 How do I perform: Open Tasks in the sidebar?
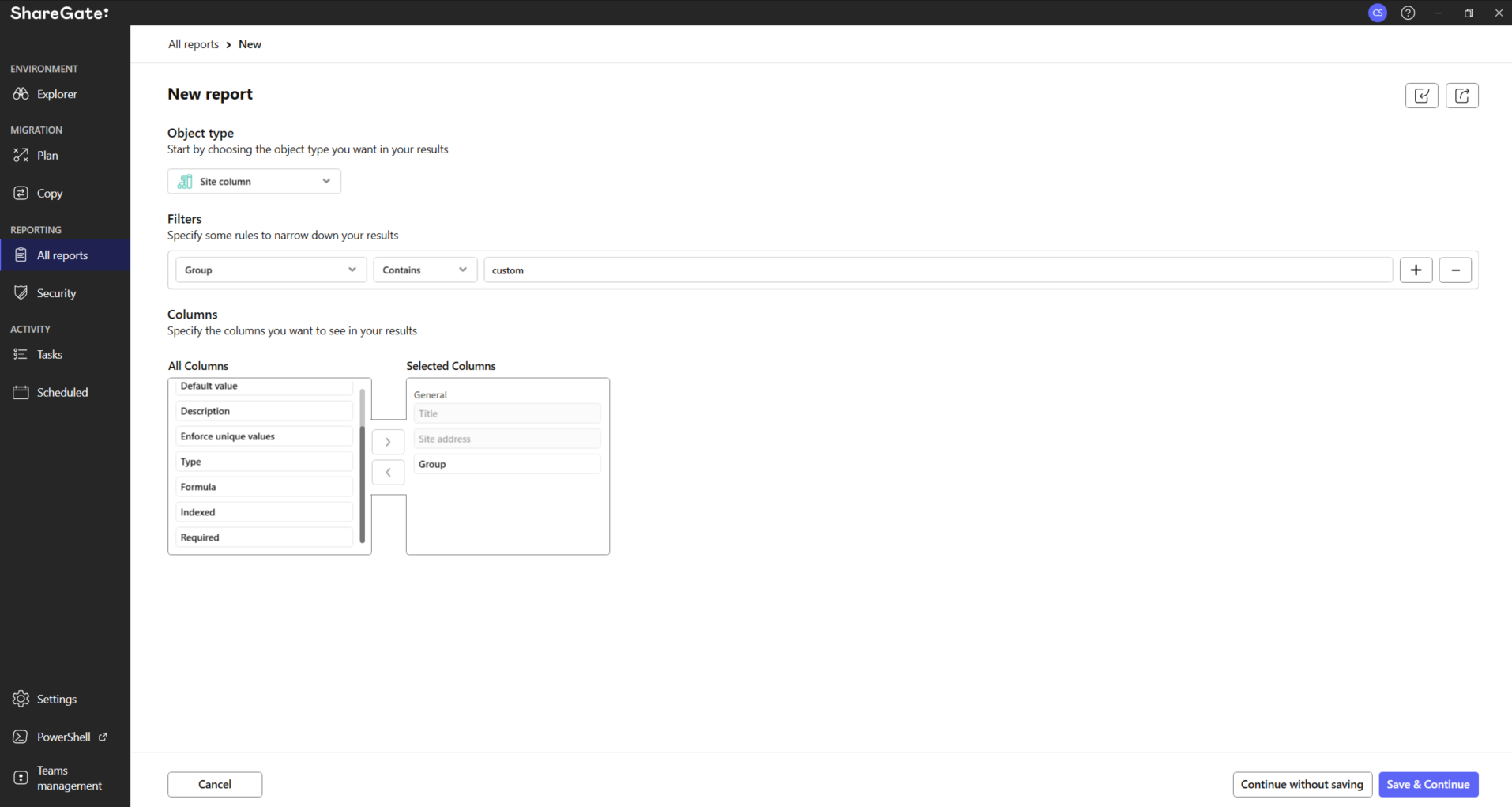(x=50, y=355)
